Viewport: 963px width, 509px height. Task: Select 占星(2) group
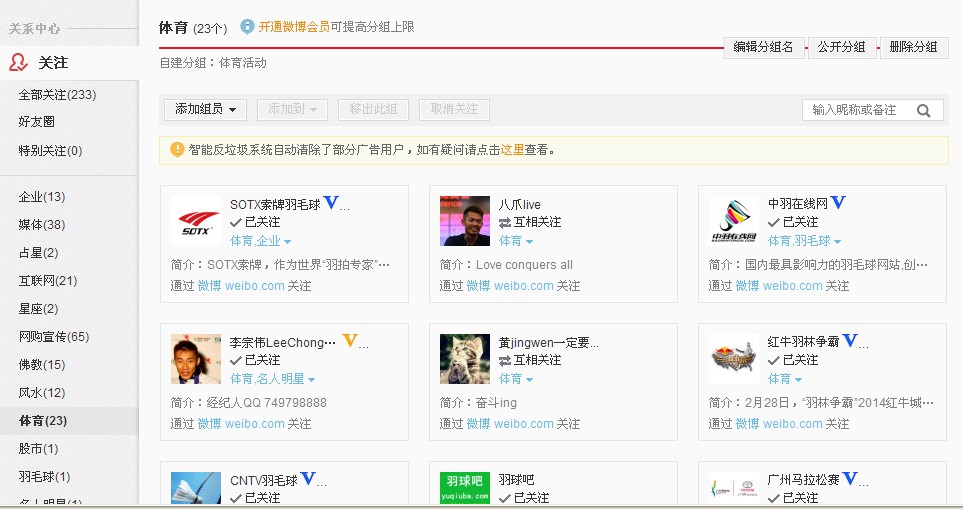39,253
